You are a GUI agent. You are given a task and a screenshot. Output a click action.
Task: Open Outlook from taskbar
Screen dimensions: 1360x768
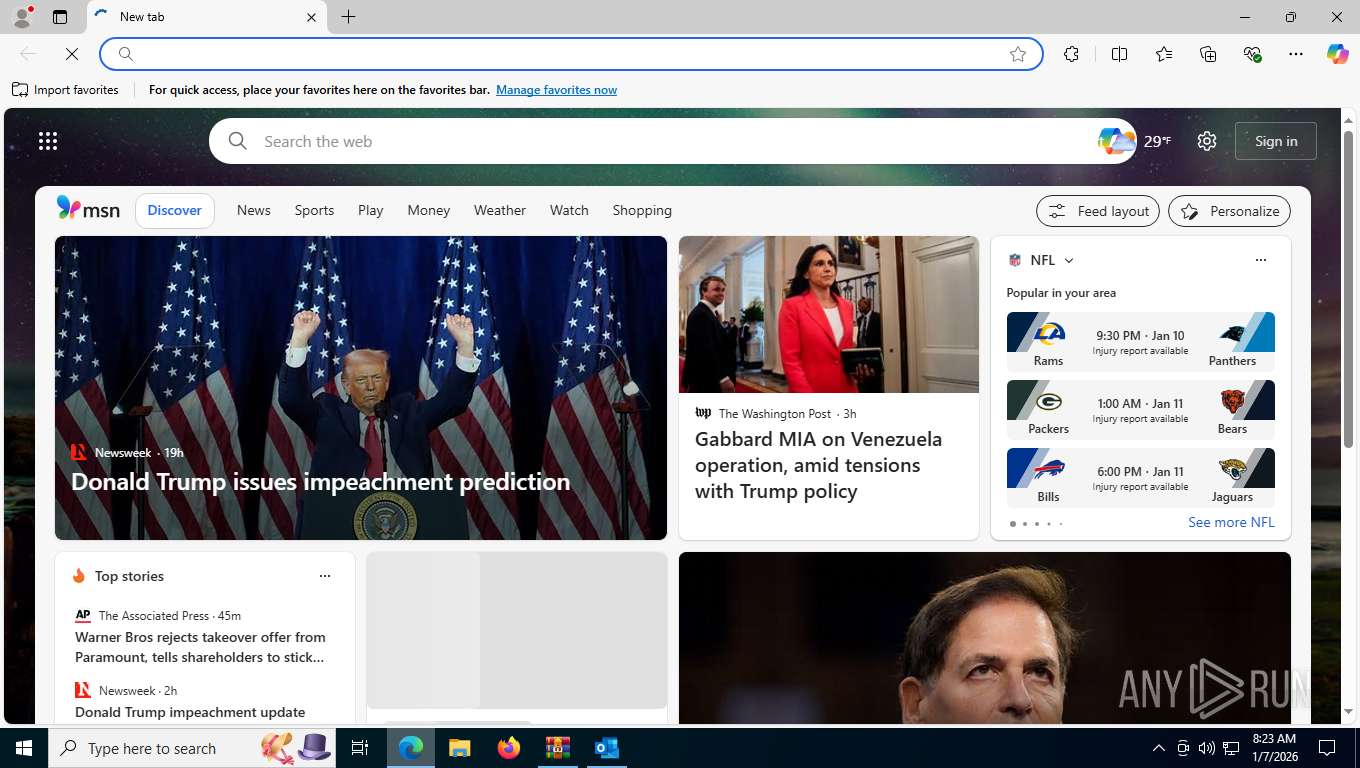point(606,748)
